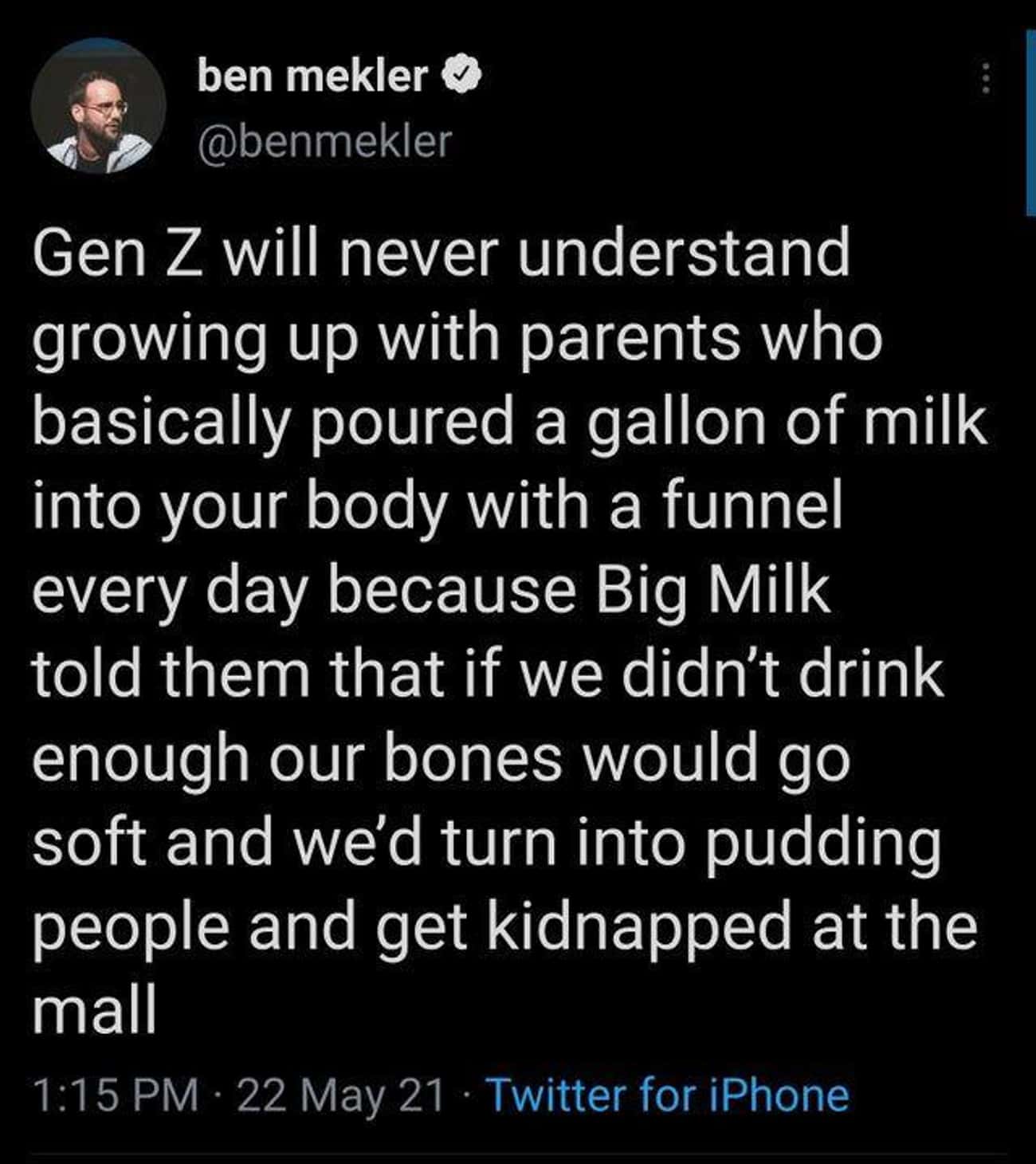Select the 1:15 PM timestamp
The height and width of the screenshot is (1164, 1036).
click(x=116, y=1095)
